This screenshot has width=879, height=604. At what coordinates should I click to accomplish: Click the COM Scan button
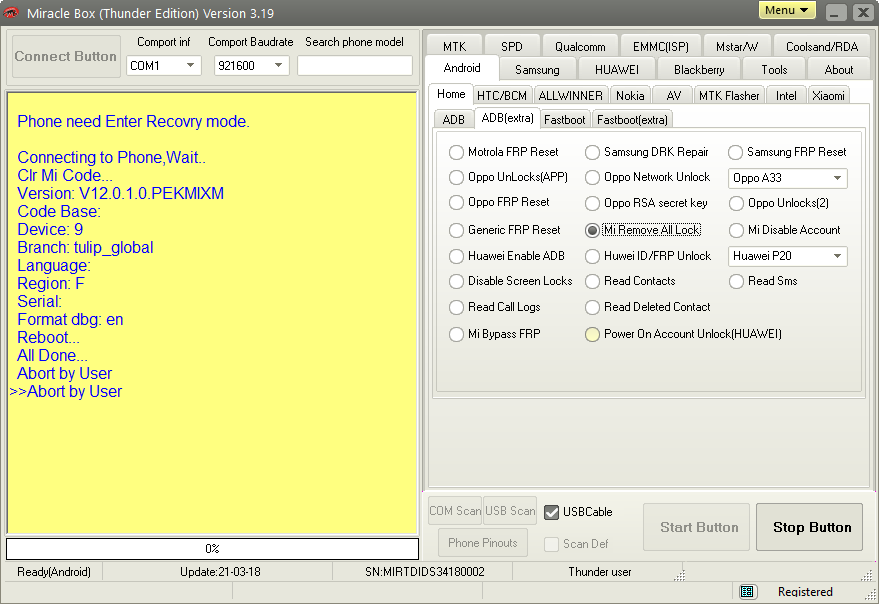tap(455, 511)
